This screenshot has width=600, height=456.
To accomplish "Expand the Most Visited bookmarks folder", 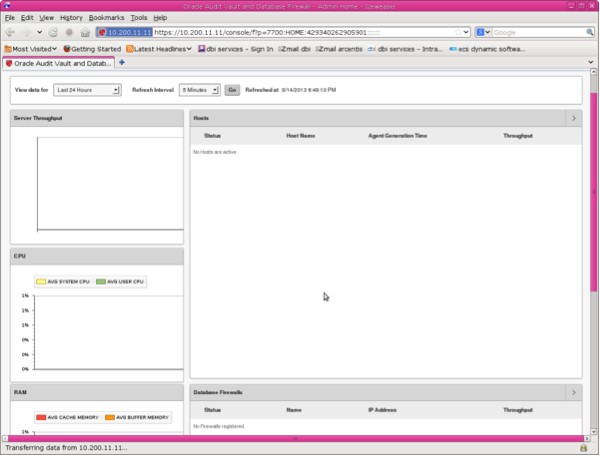I will (x=30, y=48).
